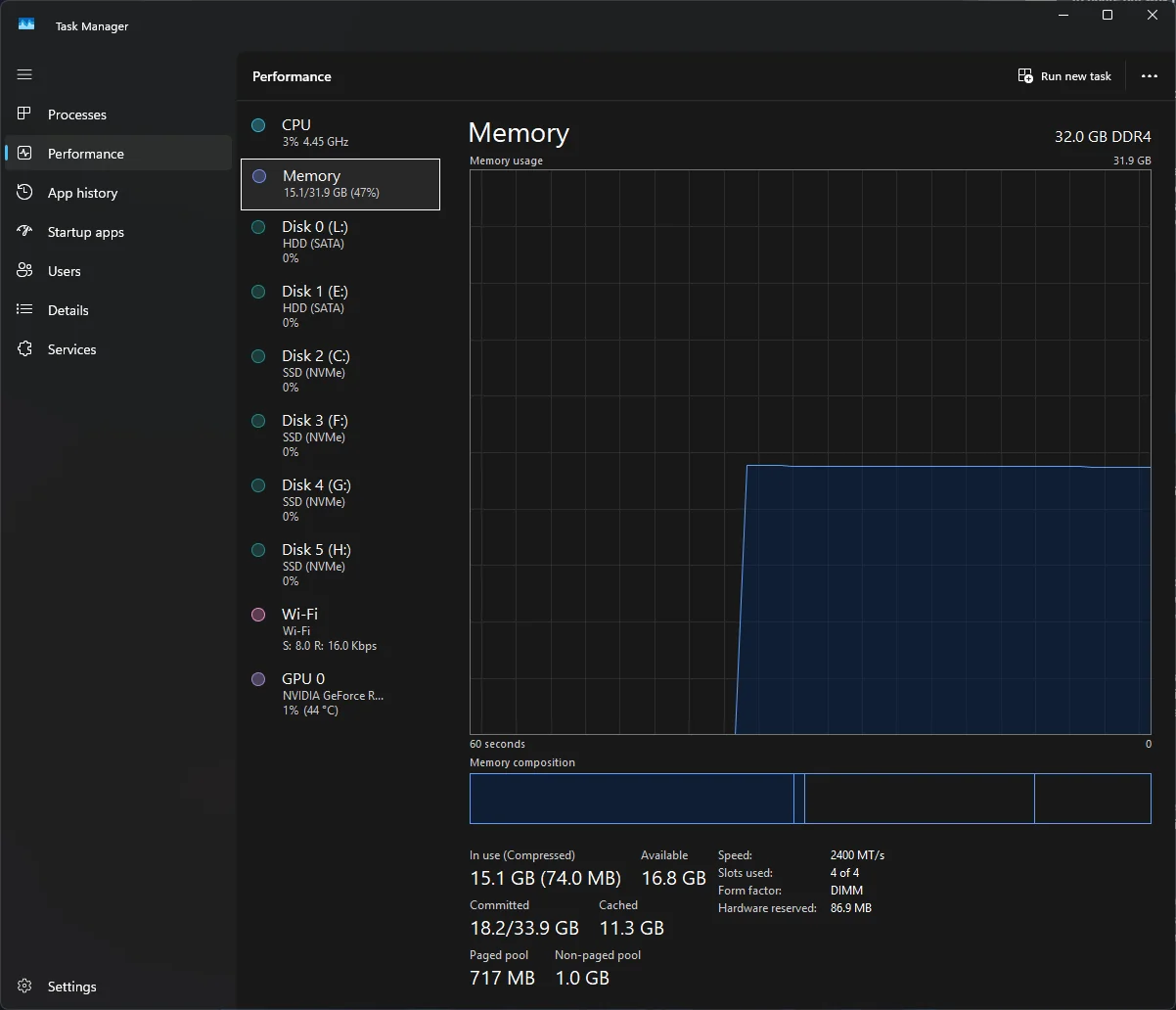Click the Available 16.8 GB value
This screenshot has width=1176, height=1010.
point(673,878)
